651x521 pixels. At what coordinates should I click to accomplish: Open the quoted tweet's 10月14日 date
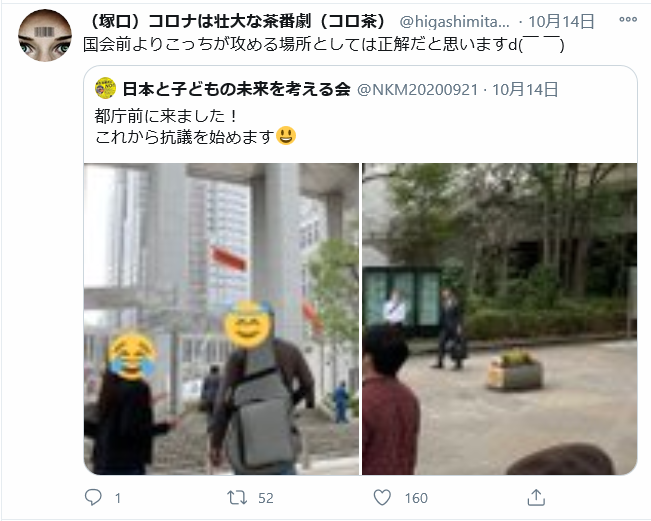tap(525, 89)
